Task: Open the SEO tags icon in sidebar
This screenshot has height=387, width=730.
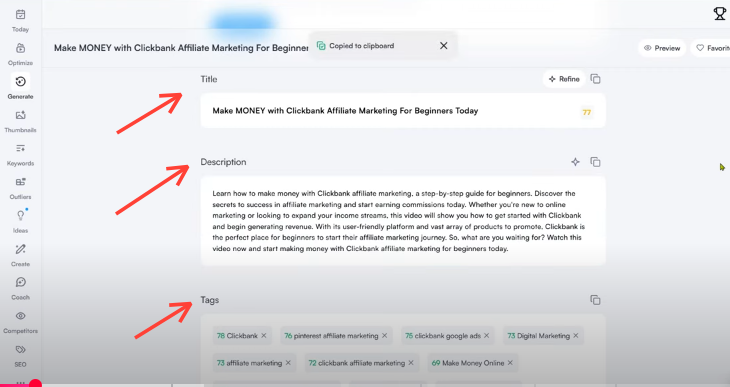Action: coord(20,349)
